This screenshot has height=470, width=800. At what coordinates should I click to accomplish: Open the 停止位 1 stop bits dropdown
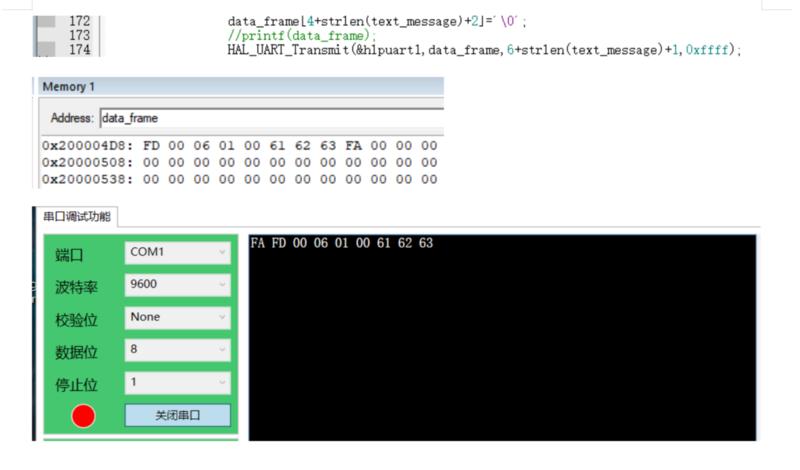pos(178,382)
